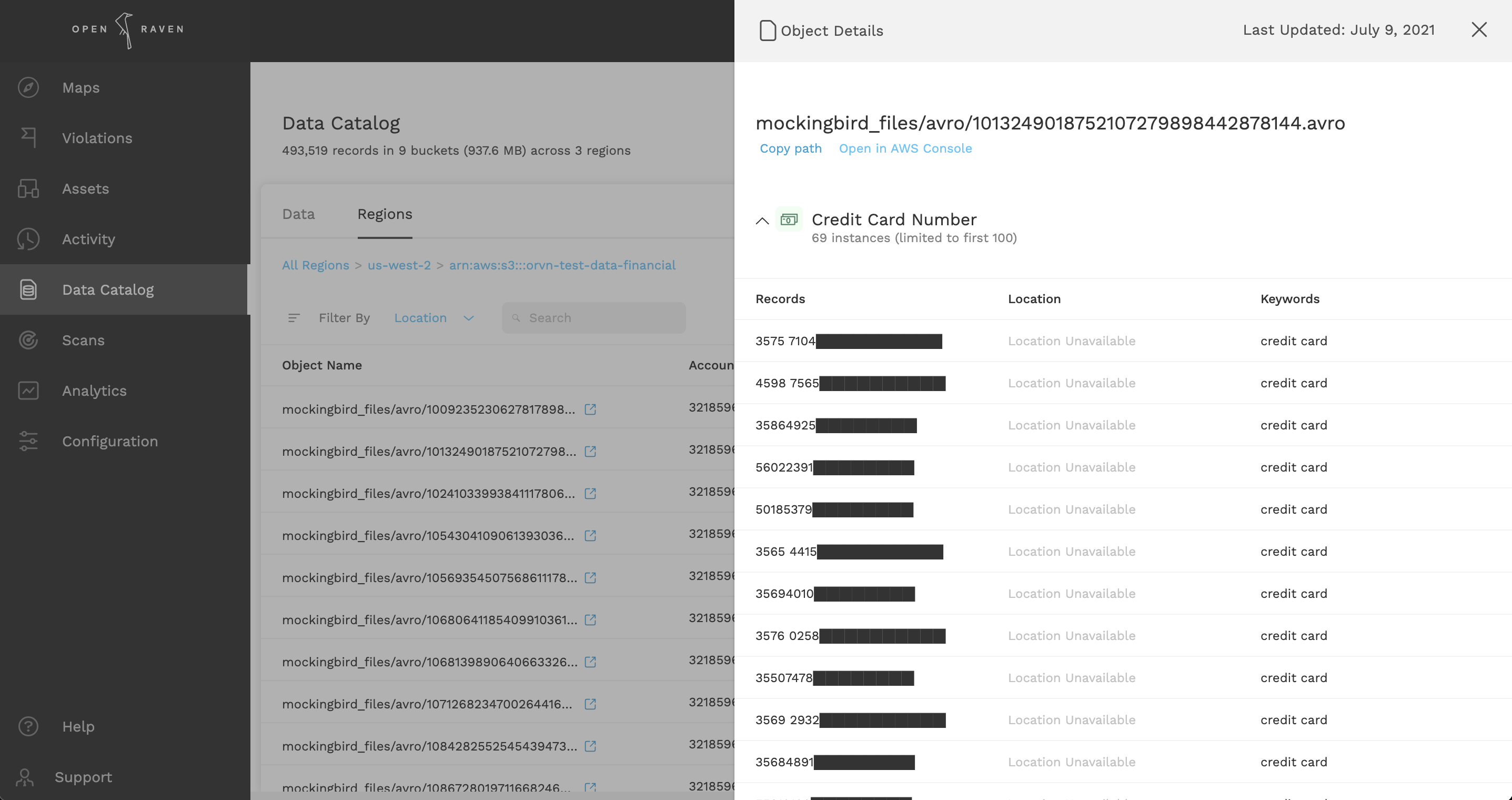Click the Configuration sliders icon
The width and height of the screenshot is (1512, 800).
[x=28, y=441]
